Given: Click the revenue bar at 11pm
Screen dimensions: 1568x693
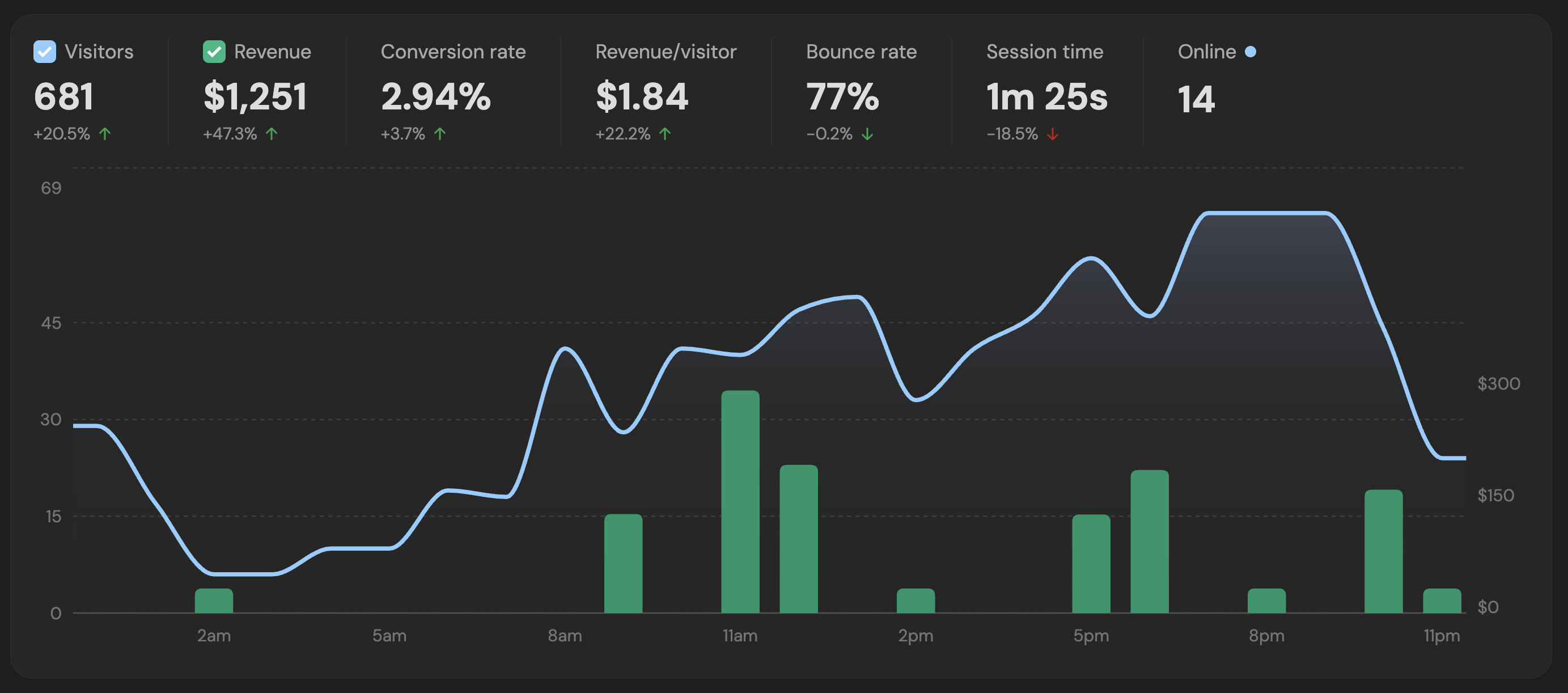Looking at the screenshot, I should click(1442, 601).
